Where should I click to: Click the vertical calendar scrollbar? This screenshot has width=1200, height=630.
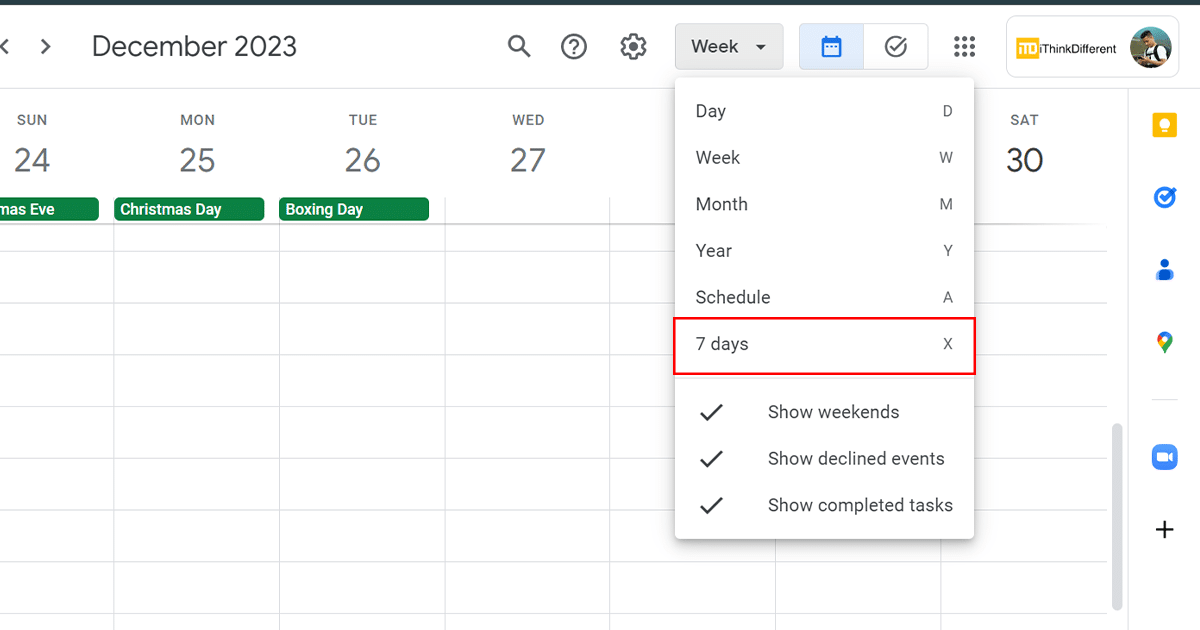click(x=1117, y=515)
